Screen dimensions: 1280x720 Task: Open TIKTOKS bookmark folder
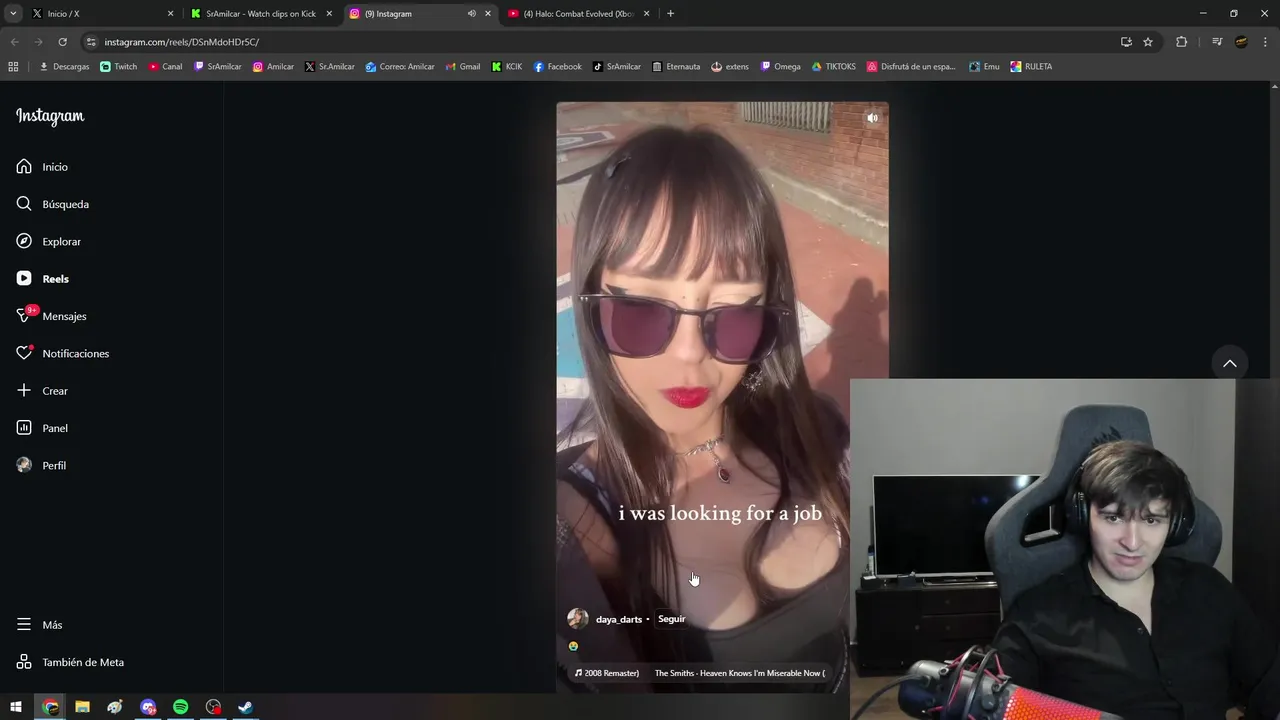[x=834, y=67]
